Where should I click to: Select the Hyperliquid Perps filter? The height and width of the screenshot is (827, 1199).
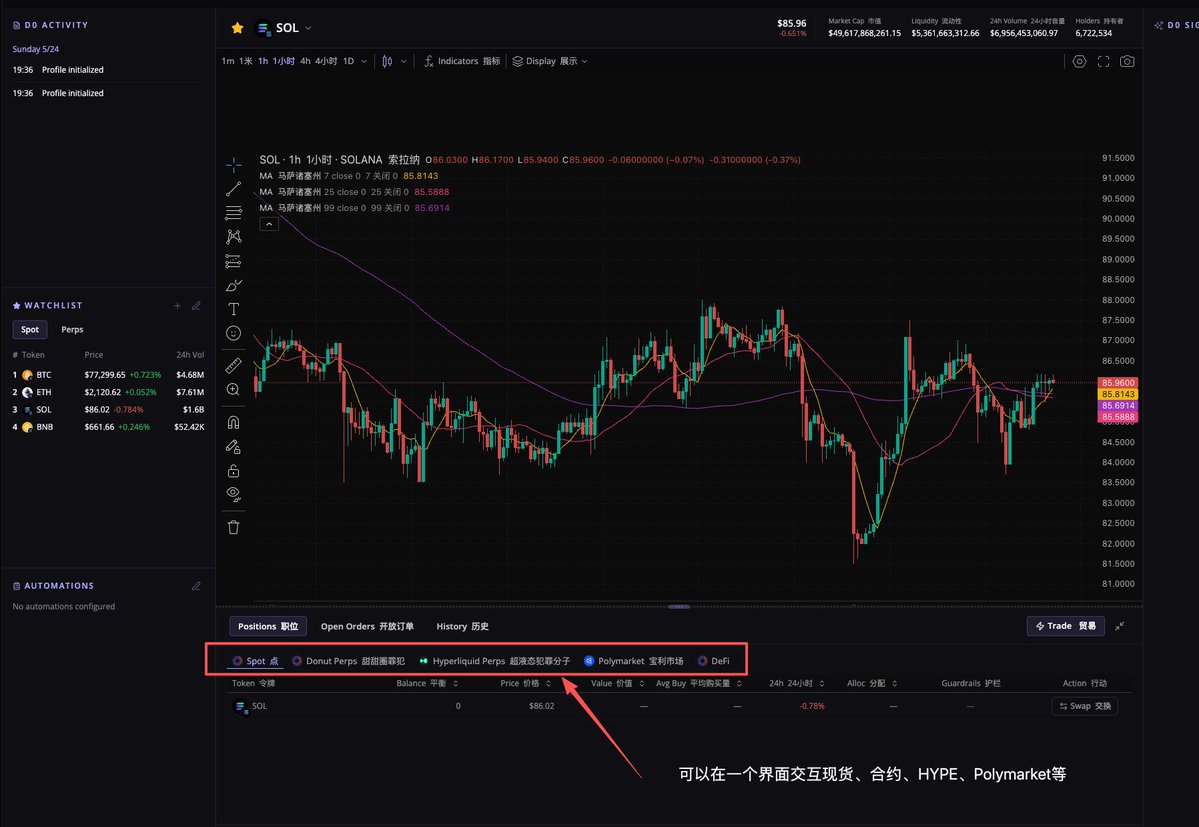point(495,661)
